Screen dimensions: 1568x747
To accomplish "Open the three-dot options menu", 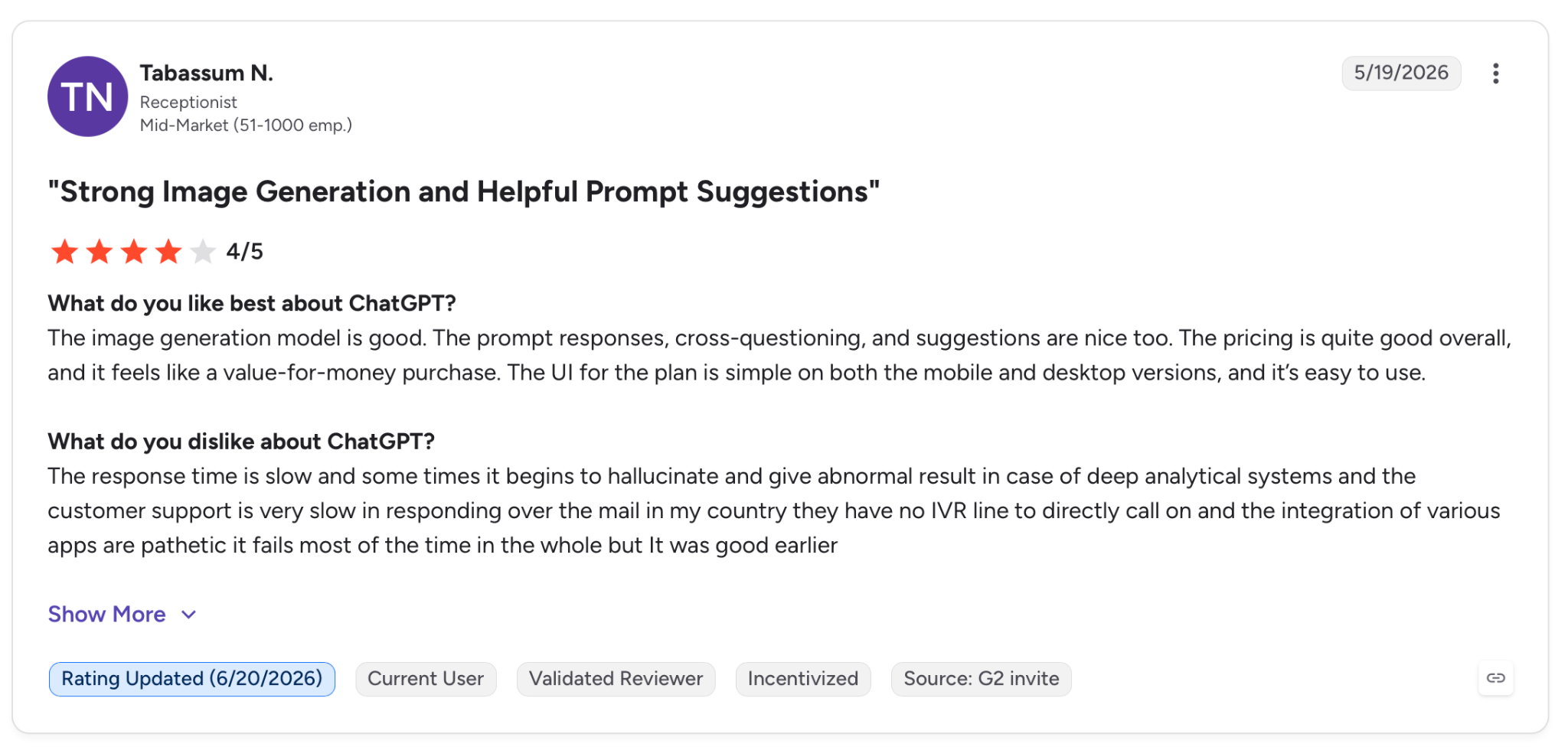I will tap(1495, 73).
